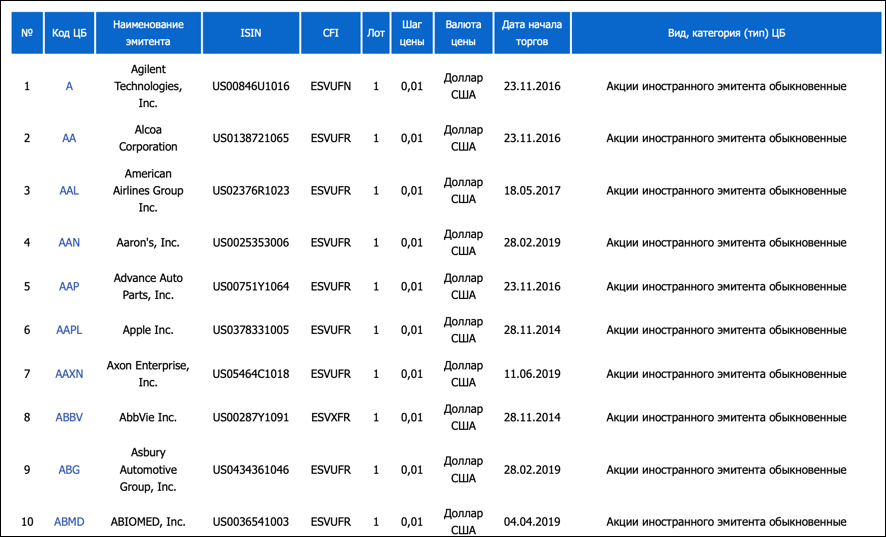
Task: Click the 'Лот' column header
Action: click(x=376, y=33)
